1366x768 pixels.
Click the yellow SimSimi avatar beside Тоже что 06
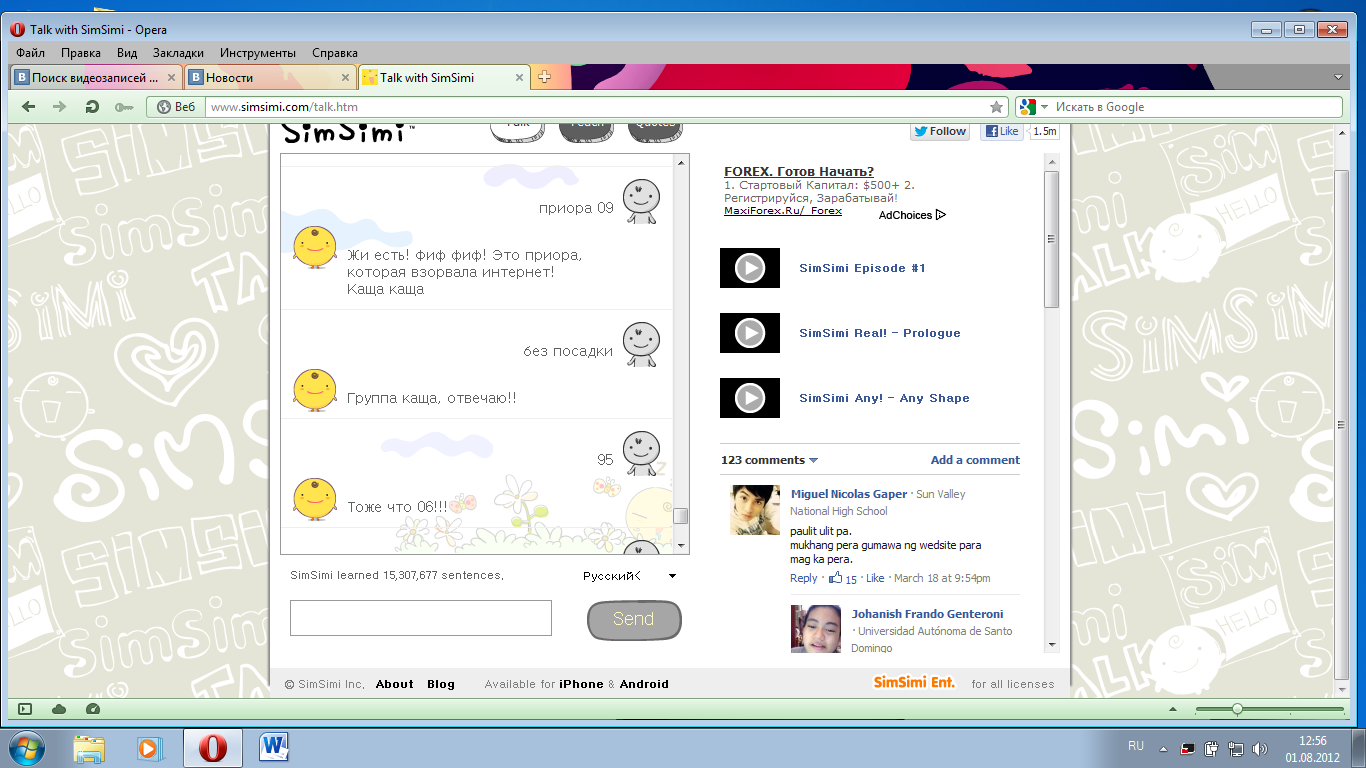(x=314, y=499)
